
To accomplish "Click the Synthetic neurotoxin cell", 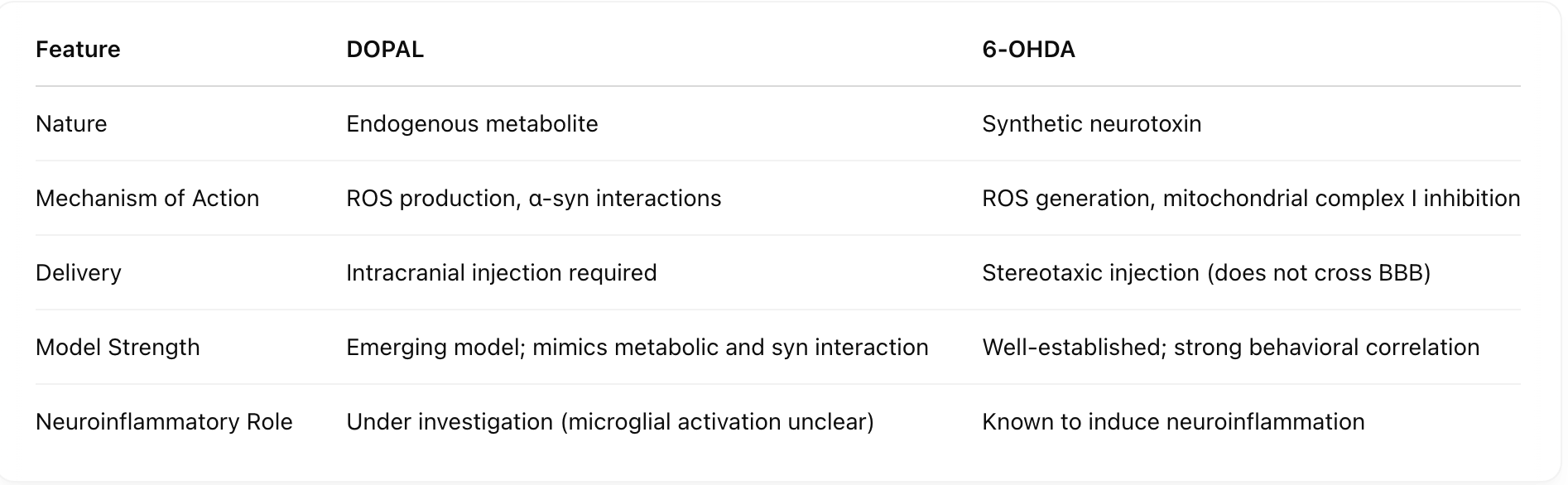I will click(x=1091, y=124).
